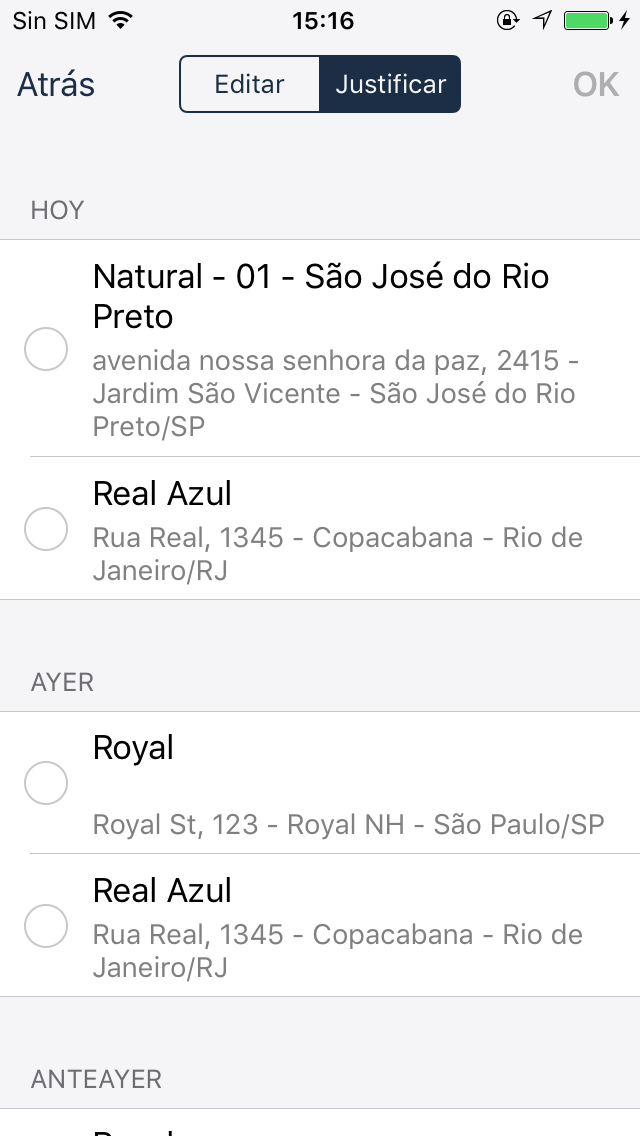Open the HOY section header
Image resolution: width=640 pixels, height=1136 pixels.
click(x=56, y=210)
